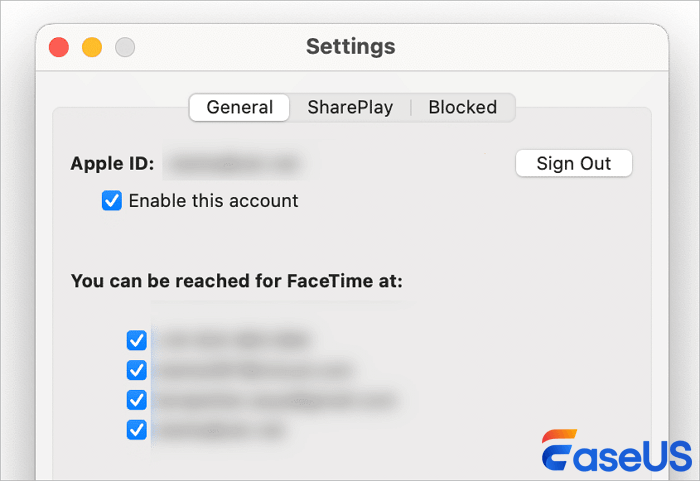Open the SharePlay tab

click(x=350, y=107)
